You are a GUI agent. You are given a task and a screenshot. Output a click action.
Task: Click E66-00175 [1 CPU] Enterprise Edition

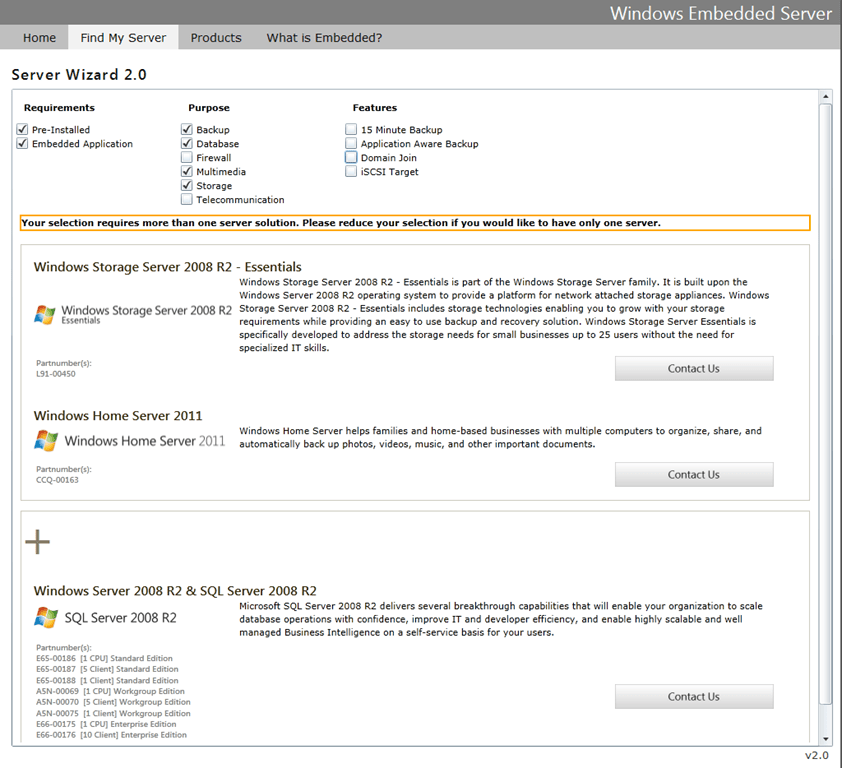(106, 724)
